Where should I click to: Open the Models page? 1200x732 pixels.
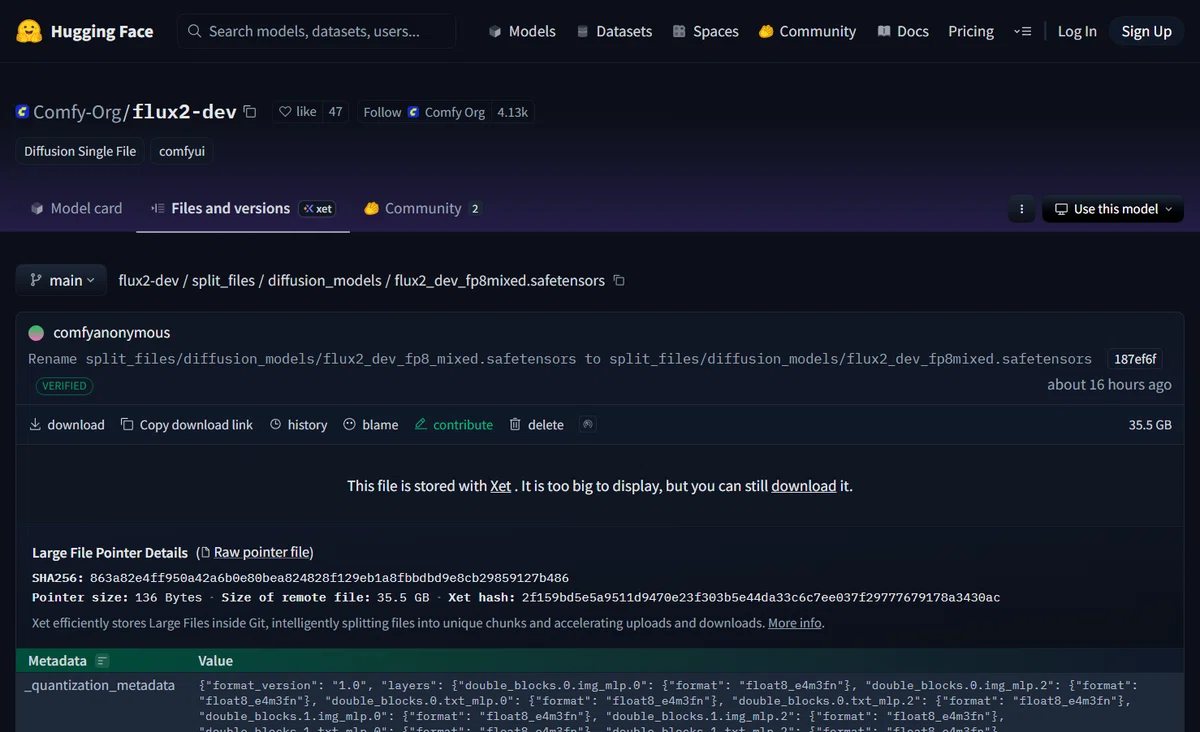(522, 31)
